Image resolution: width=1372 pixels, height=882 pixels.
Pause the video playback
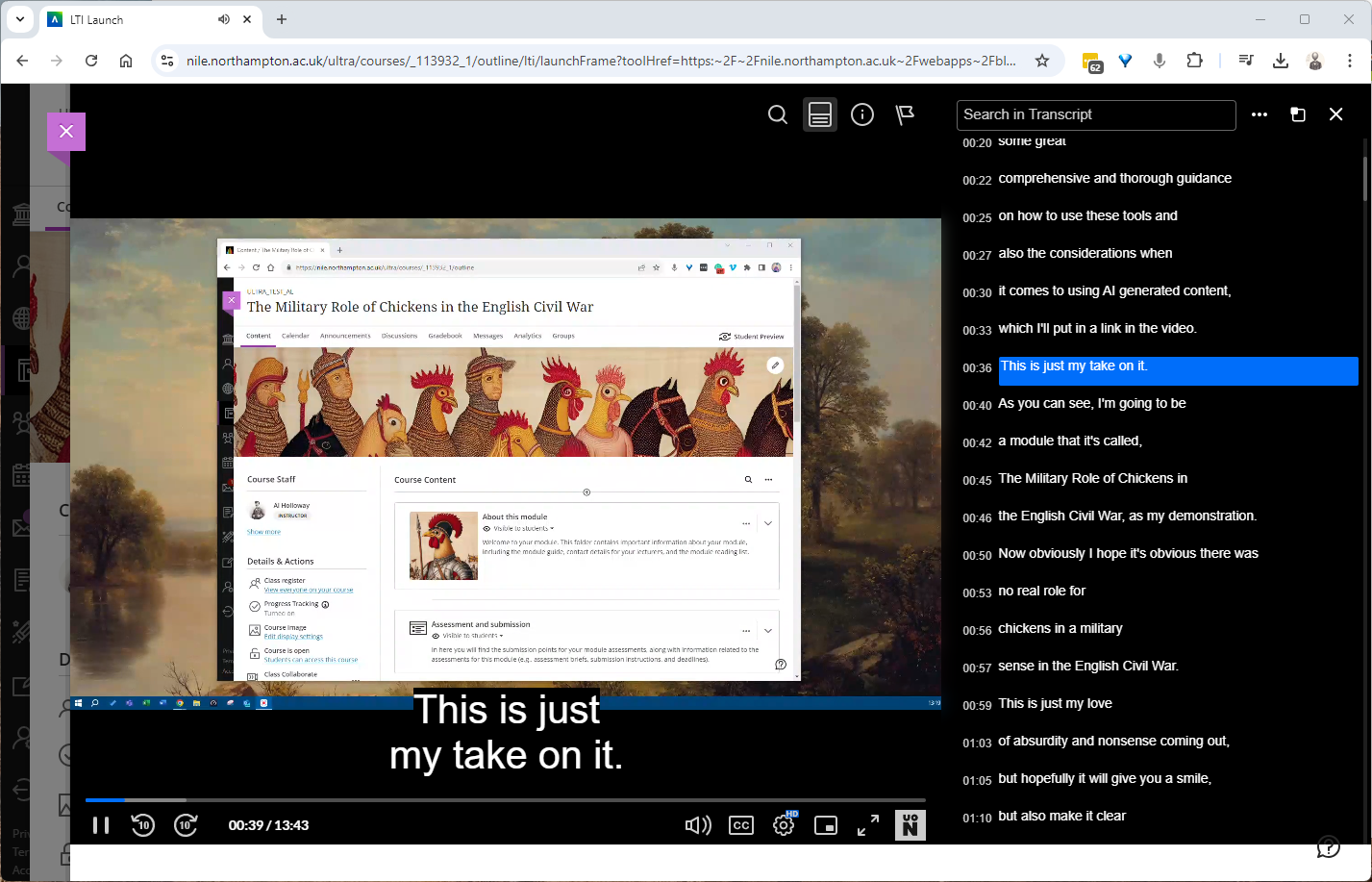[x=100, y=824]
